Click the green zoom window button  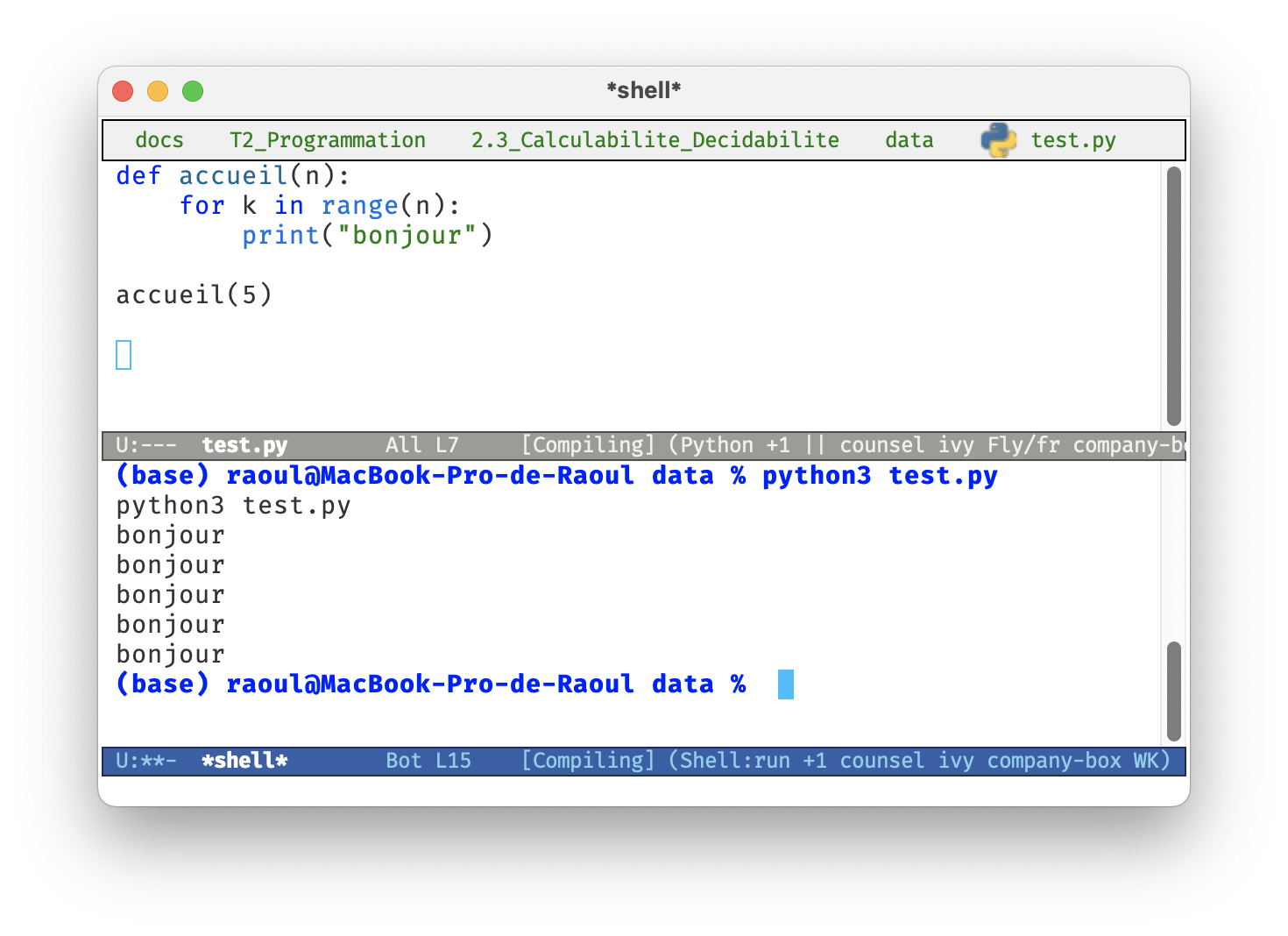point(193,91)
